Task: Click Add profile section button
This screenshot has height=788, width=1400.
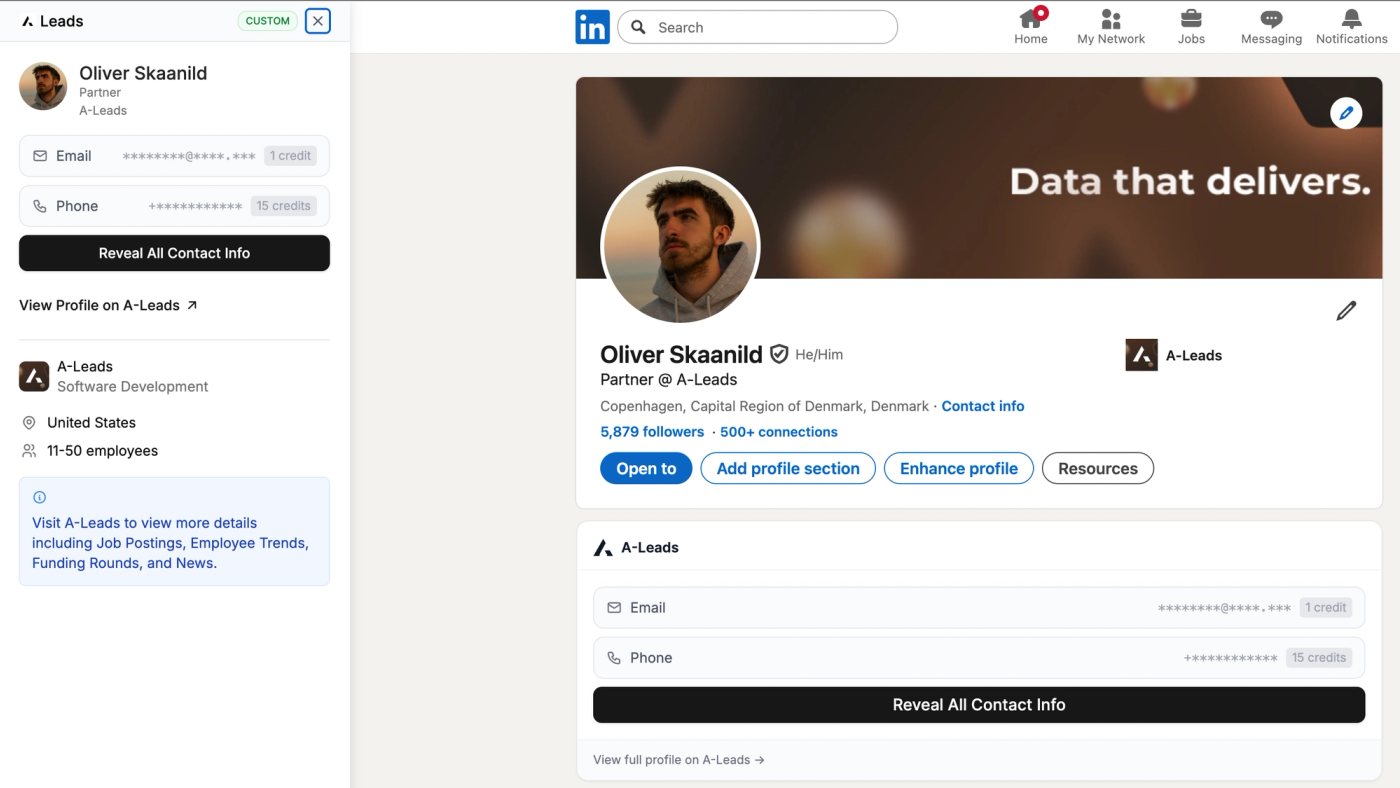Action: tap(788, 468)
